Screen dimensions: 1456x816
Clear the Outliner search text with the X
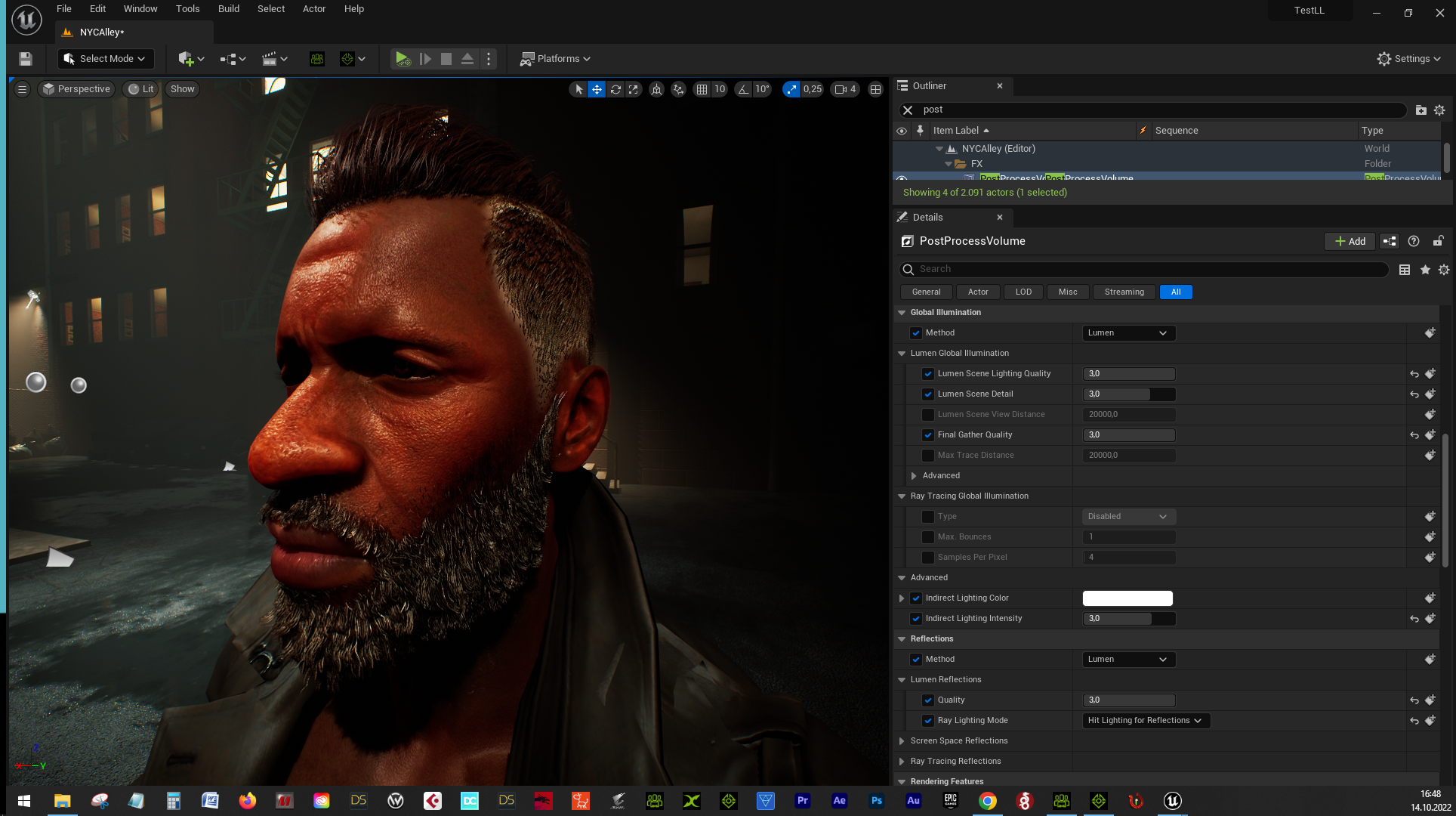pyautogui.click(x=908, y=110)
